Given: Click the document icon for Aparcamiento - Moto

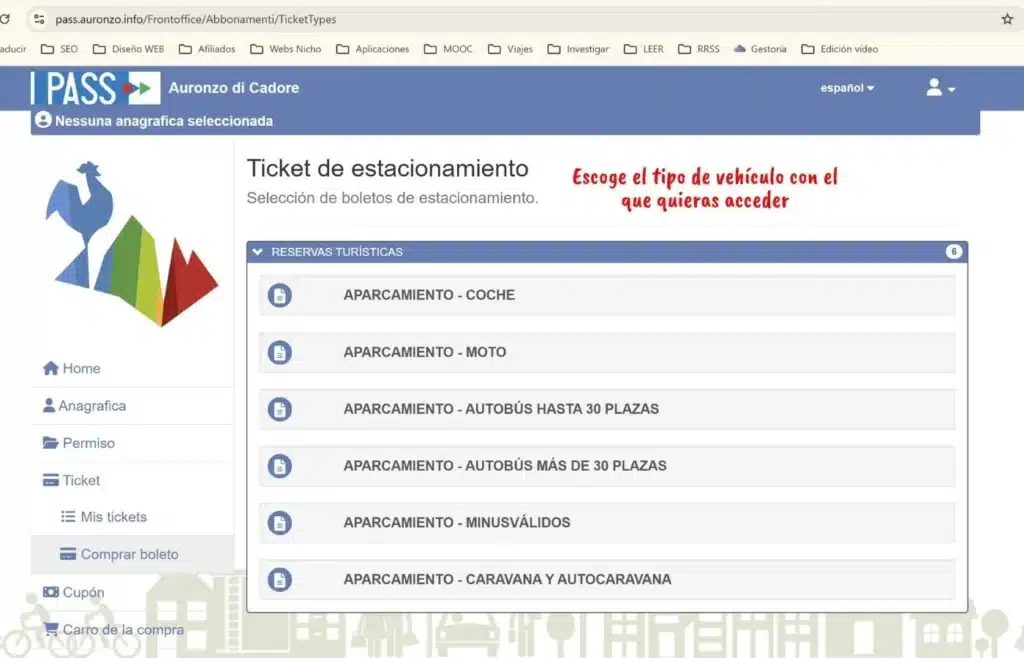Looking at the screenshot, I should coord(280,352).
